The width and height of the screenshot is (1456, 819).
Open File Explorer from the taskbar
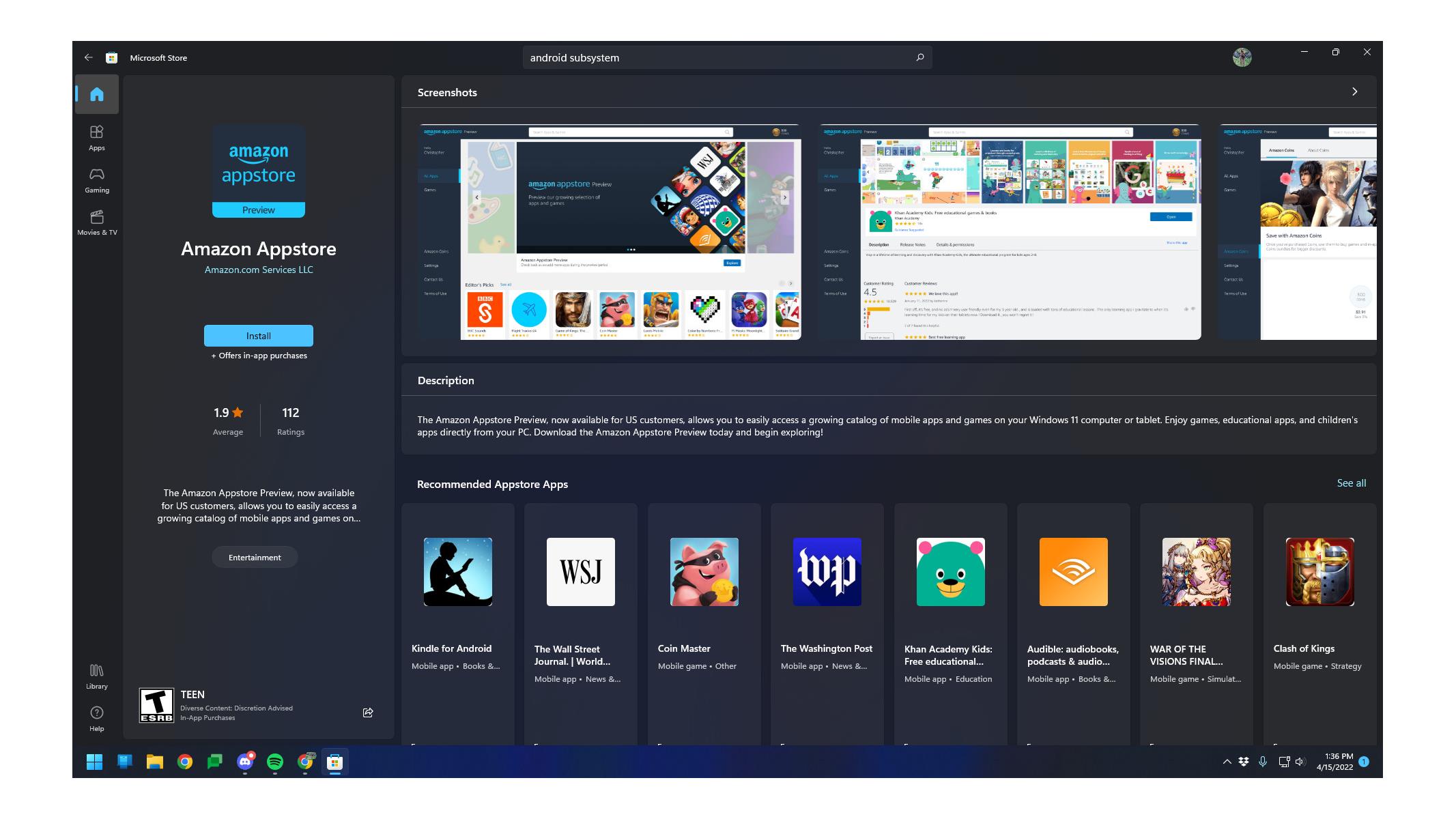tap(155, 762)
